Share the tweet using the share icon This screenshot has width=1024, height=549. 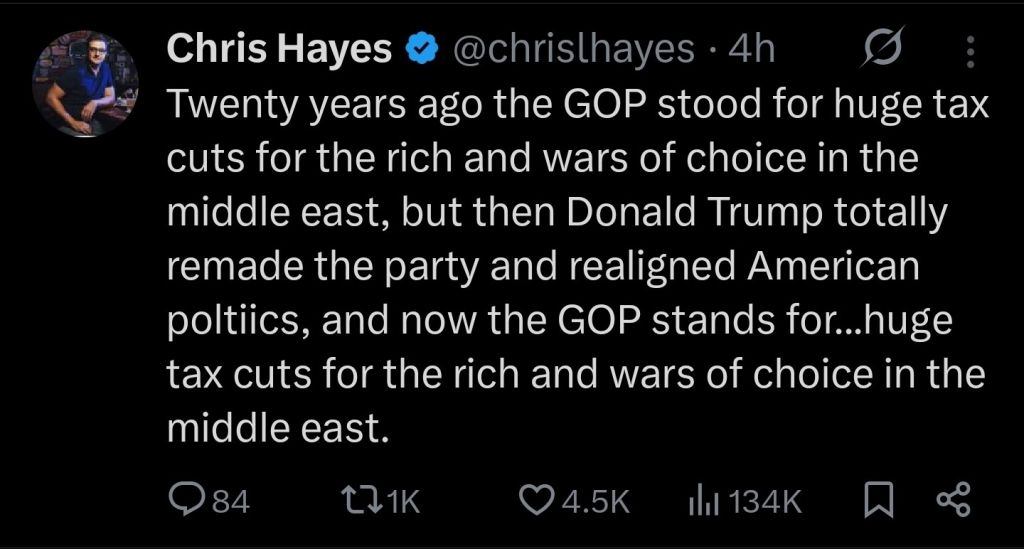click(954, 500)
